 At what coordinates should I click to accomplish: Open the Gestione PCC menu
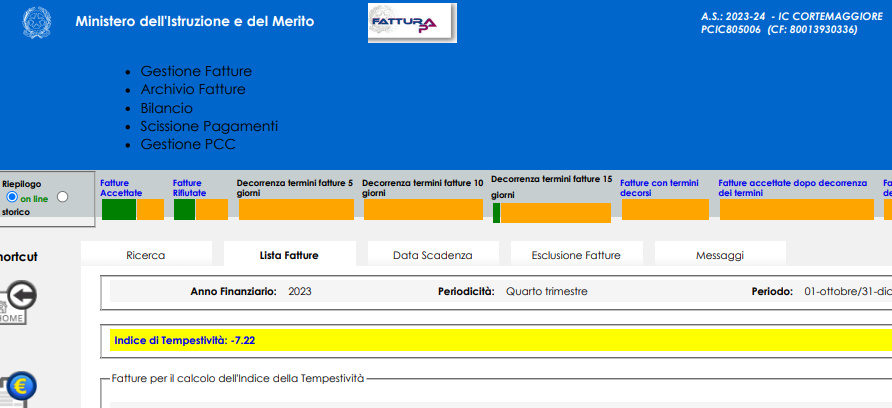pyautogui.click(x=188, y=144)
